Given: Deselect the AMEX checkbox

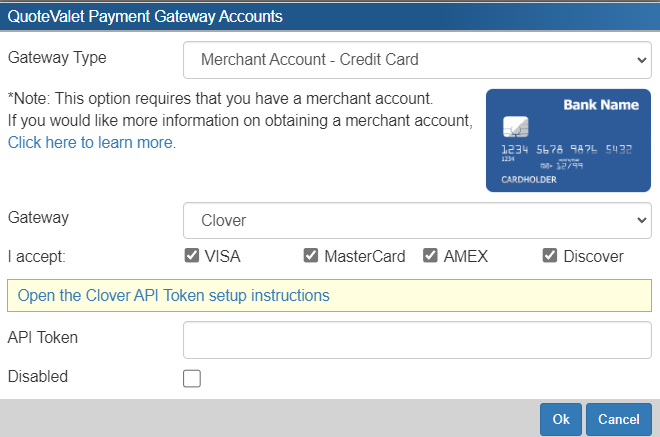Looking at the screenshot, I should (431, 255).
